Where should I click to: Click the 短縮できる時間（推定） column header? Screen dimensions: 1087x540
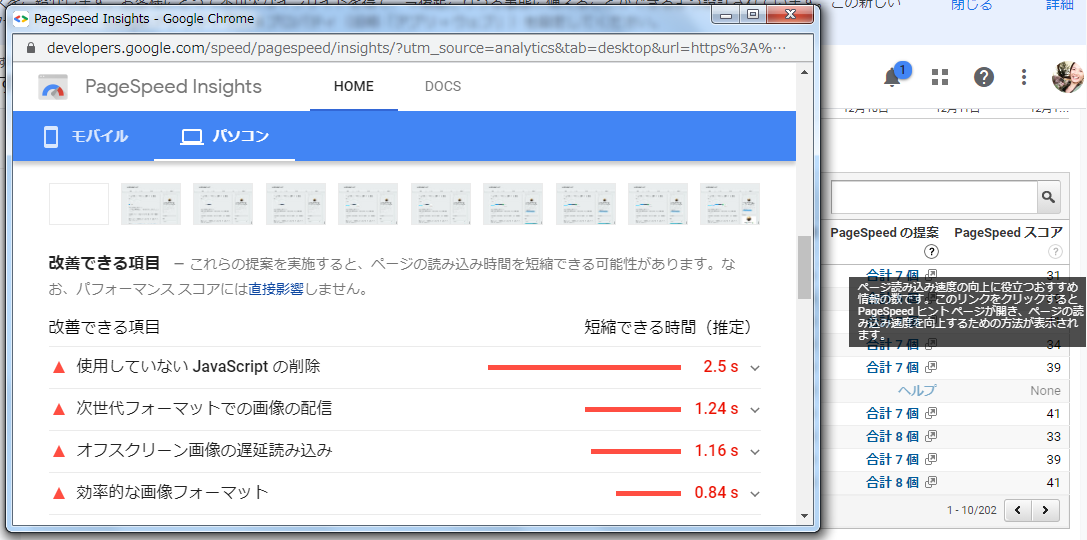668,326
